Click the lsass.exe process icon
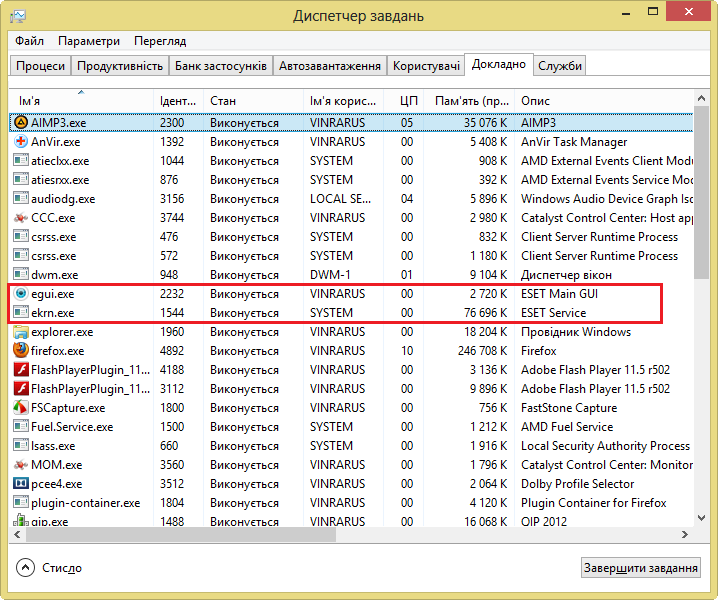This screenshot has width=718, height=600. [21, 445]
